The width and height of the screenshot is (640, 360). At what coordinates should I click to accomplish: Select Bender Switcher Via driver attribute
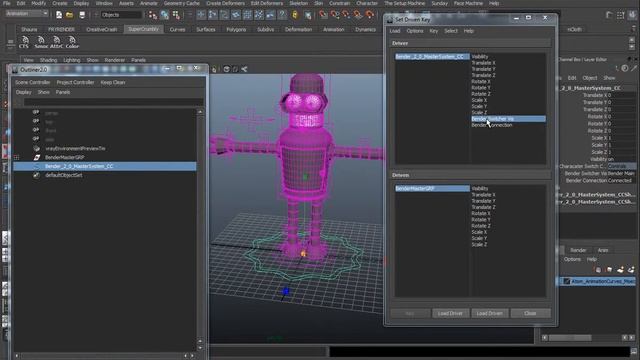[x=509, y=119]
